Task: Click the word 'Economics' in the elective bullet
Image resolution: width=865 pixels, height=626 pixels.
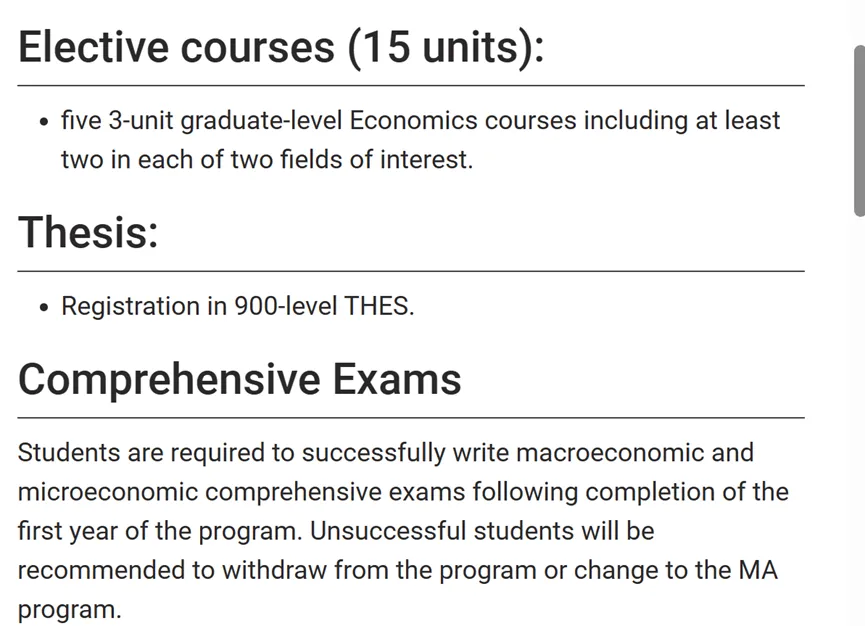Action: coord(413,120)
